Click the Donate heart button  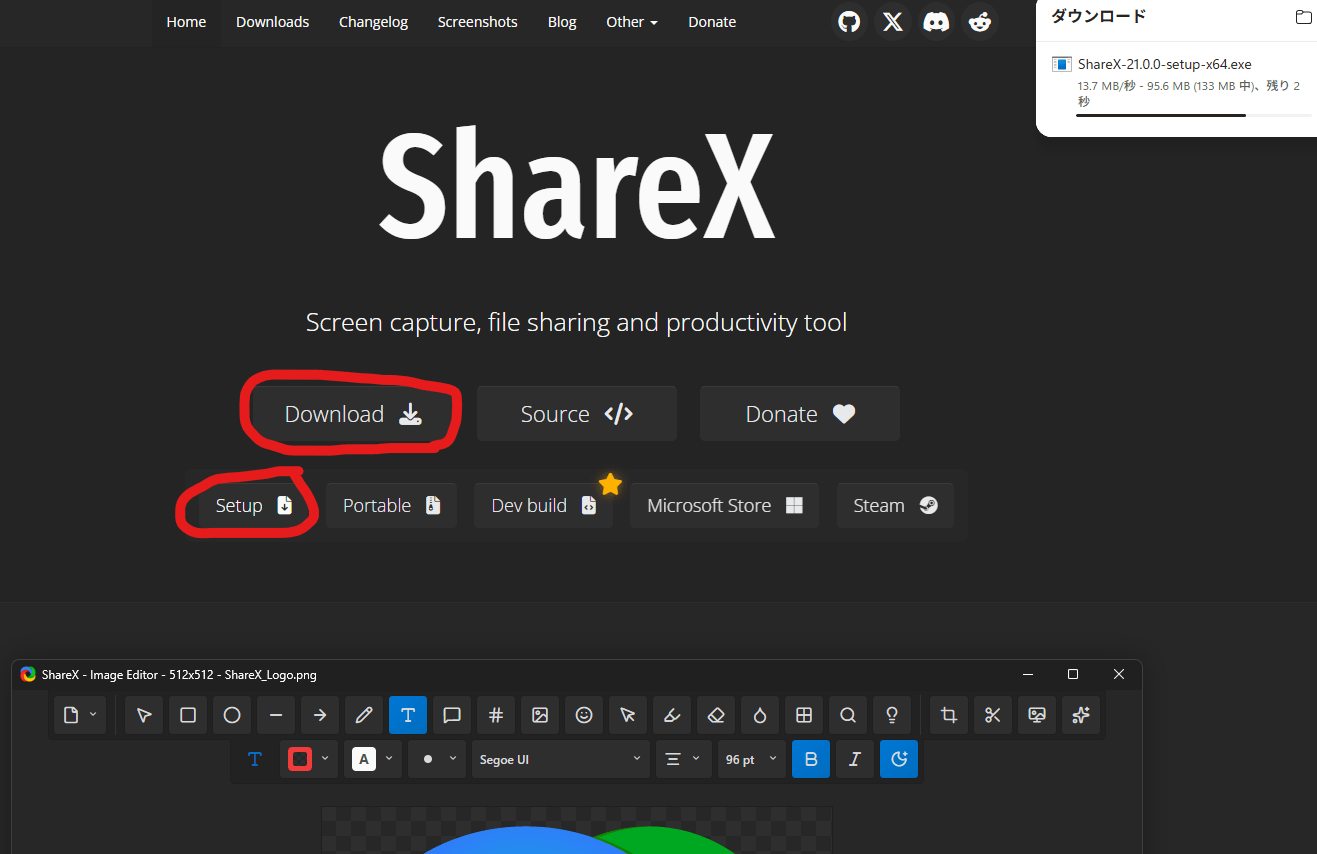point(800,414)
